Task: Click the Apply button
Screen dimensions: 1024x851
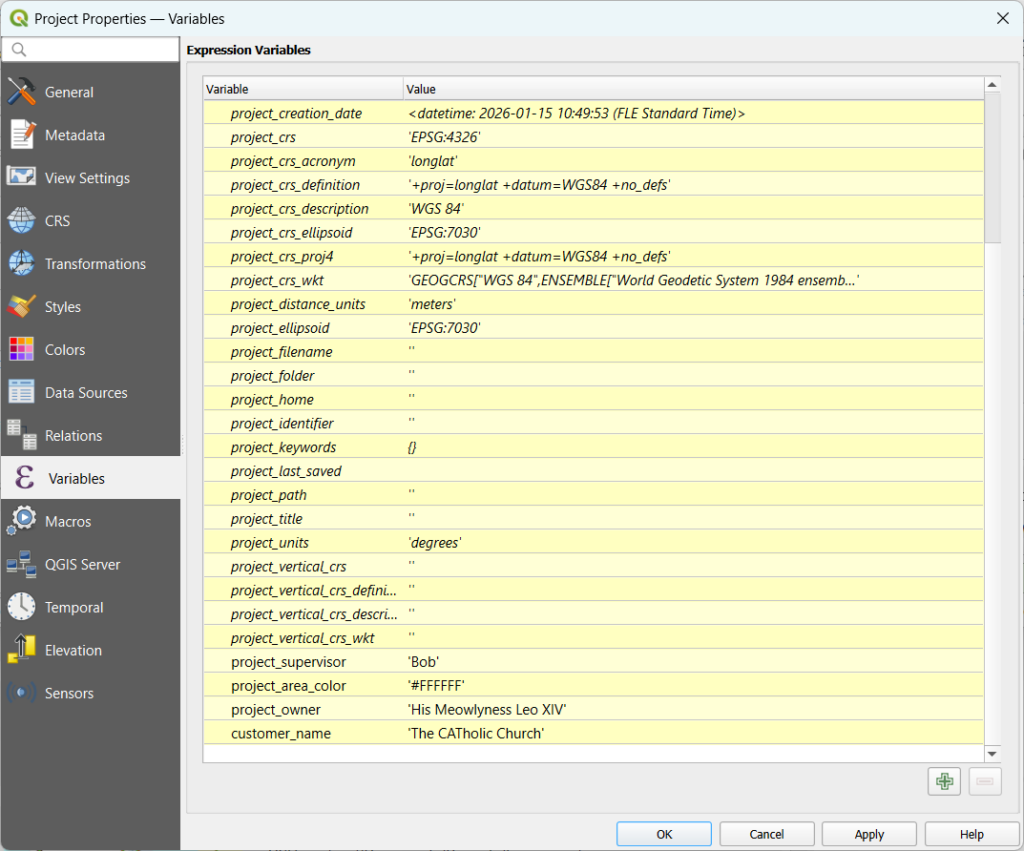Action: [x=869, y=834]
